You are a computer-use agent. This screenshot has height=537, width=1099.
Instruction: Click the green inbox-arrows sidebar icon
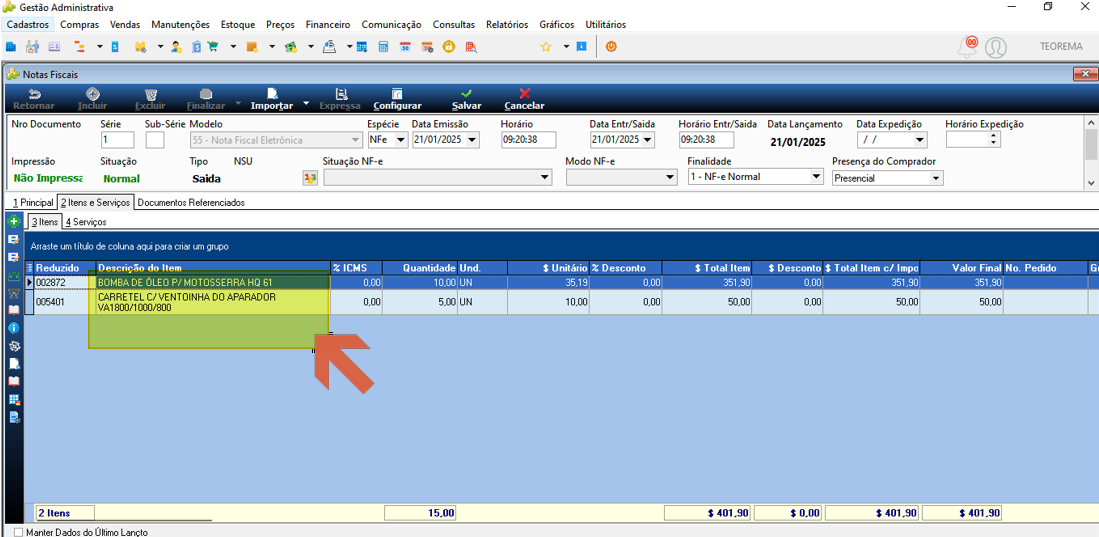pos(13,275)
